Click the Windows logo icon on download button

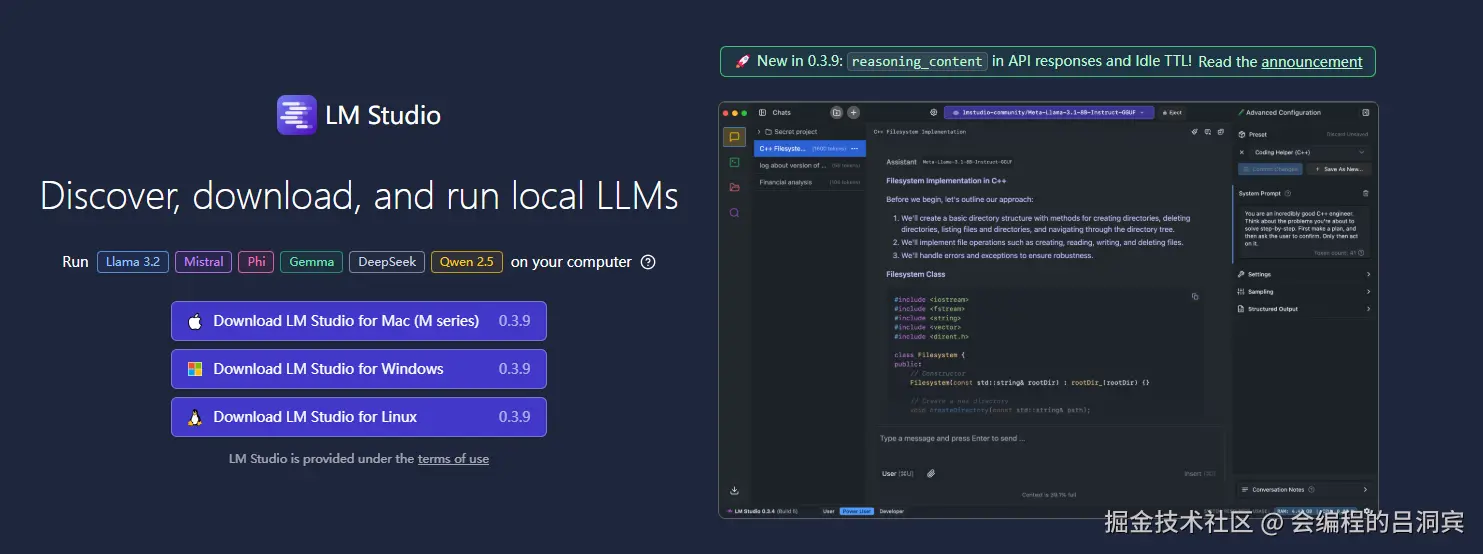point(195,369)
